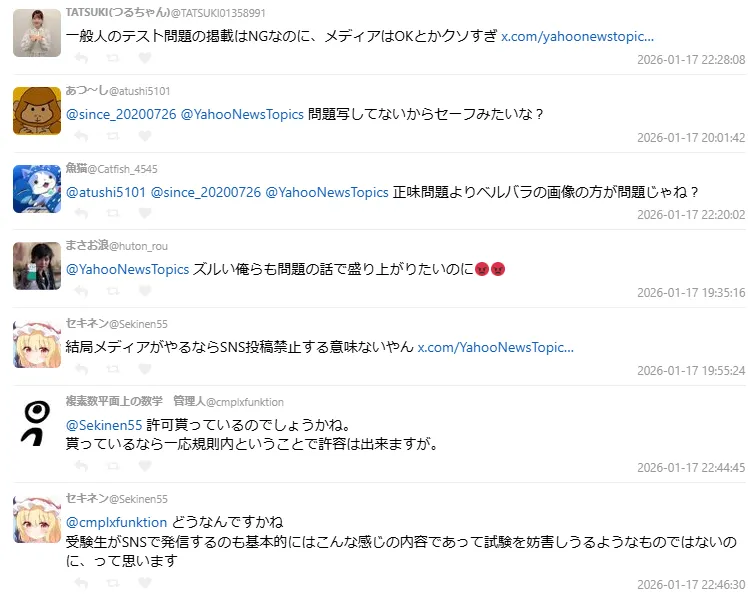
Task: Reply to TATSUKI's tweet
Action: click(x=81, y=58)
